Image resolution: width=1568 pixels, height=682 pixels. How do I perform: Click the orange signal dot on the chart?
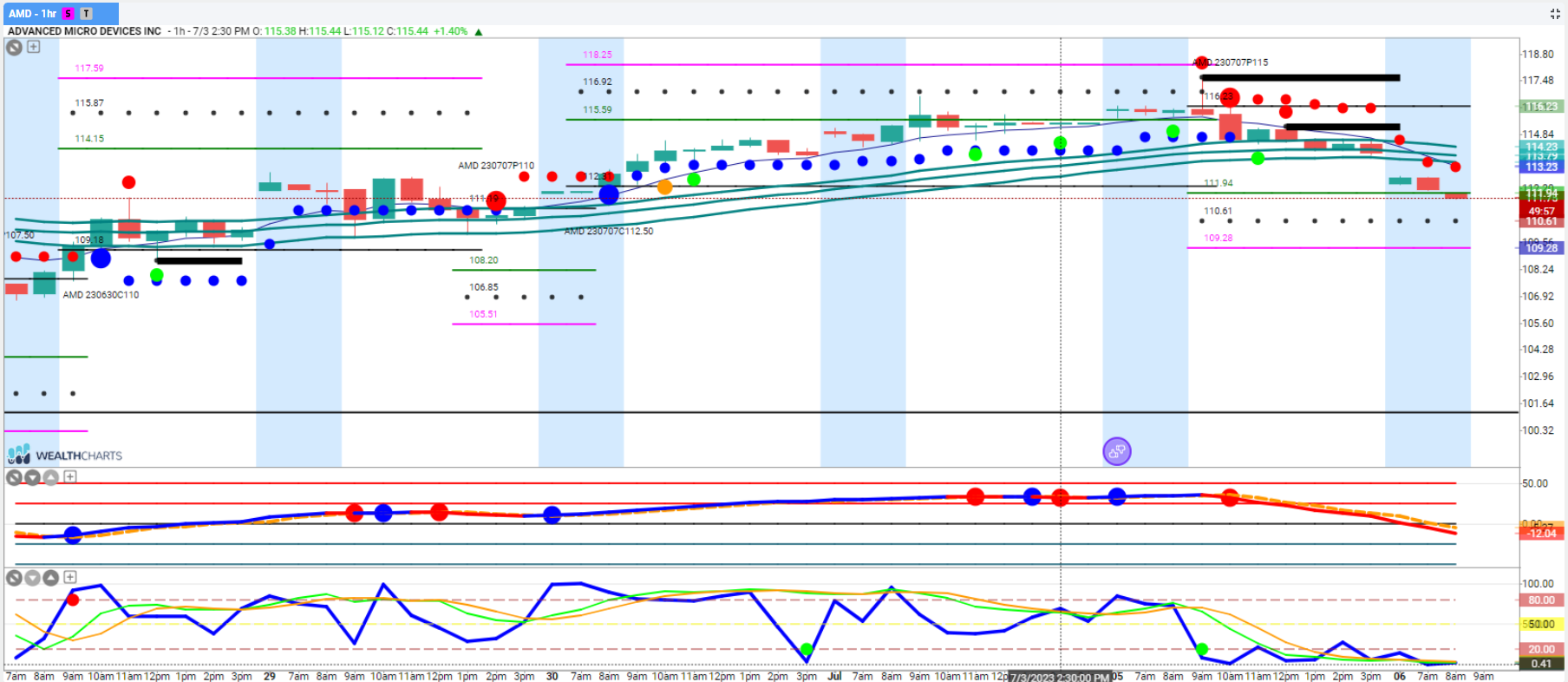(x=665, y=187)
